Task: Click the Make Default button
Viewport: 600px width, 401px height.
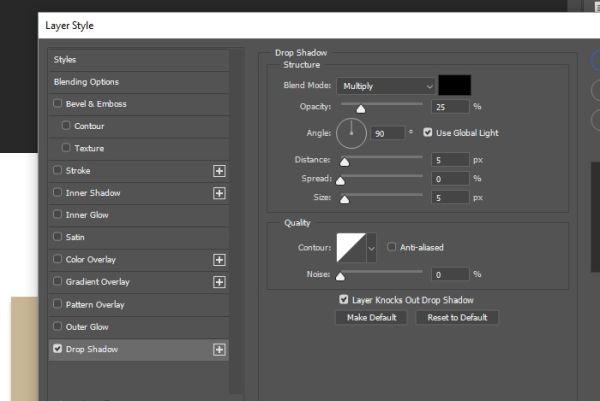Action: tap(371, 317)
